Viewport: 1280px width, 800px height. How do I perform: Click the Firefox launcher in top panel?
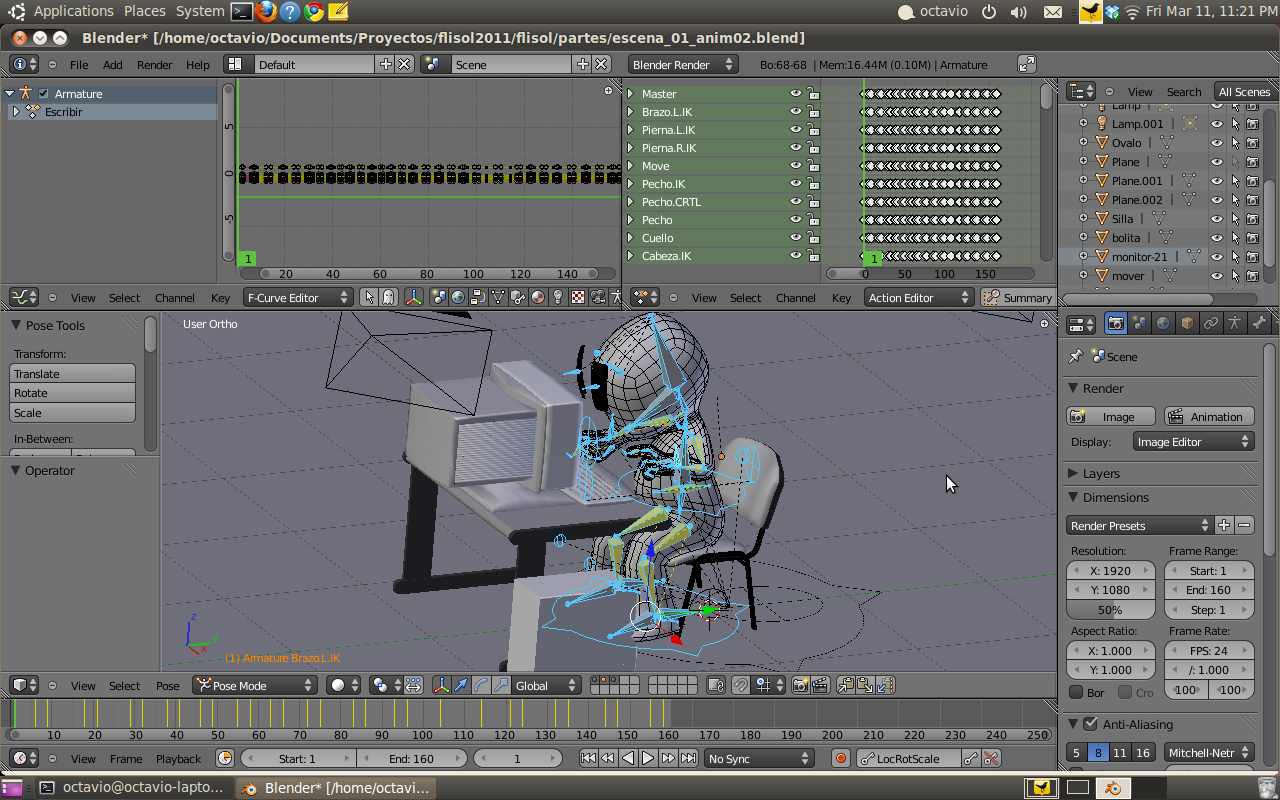[266, 11]
